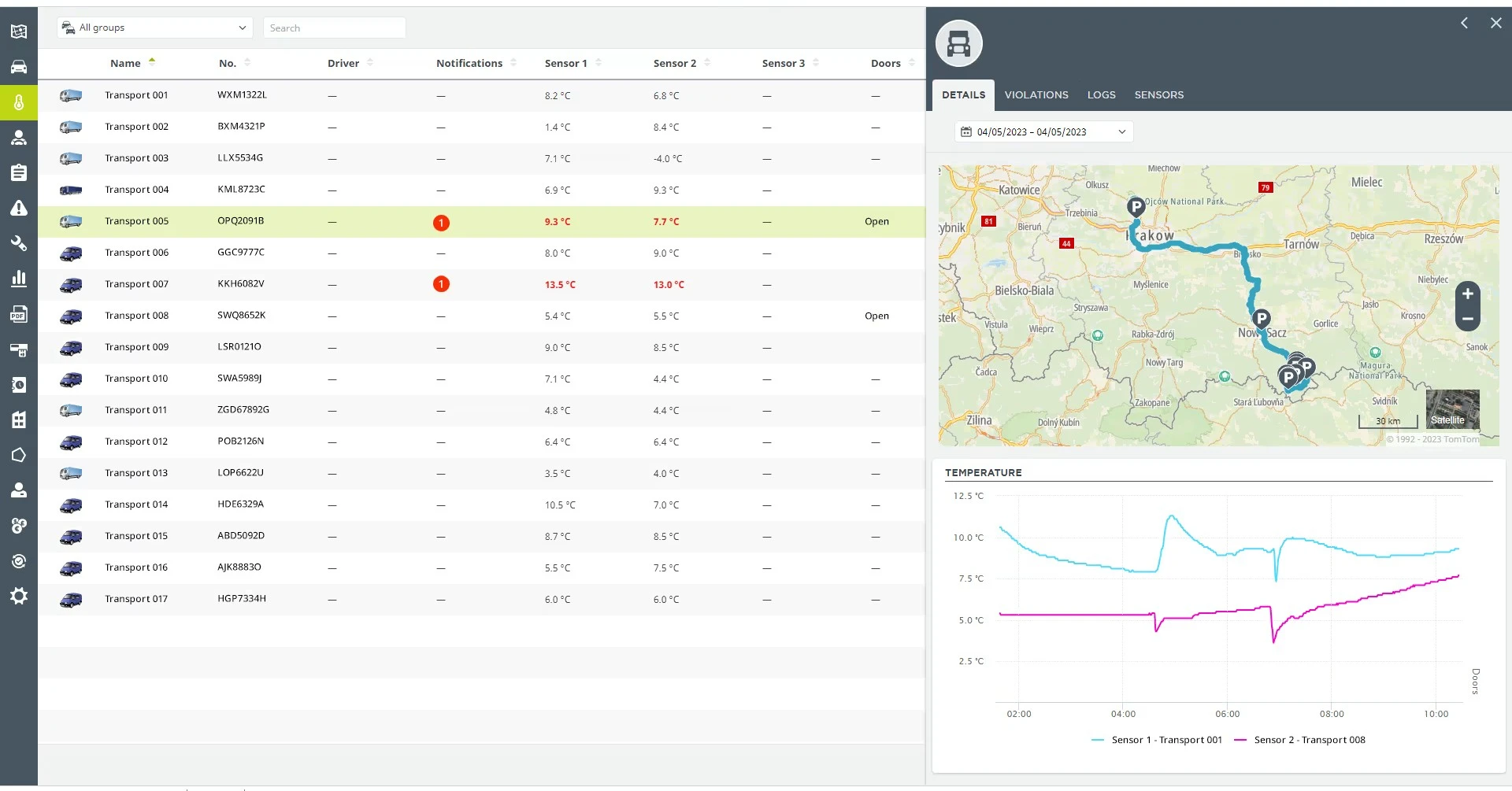Open the clipboard tasks sidebar icon
The image size is (1512, 791).
19,172
